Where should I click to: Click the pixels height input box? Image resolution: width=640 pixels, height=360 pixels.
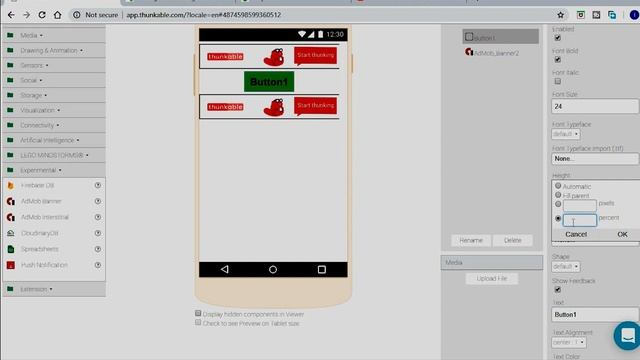click(580, 205)
